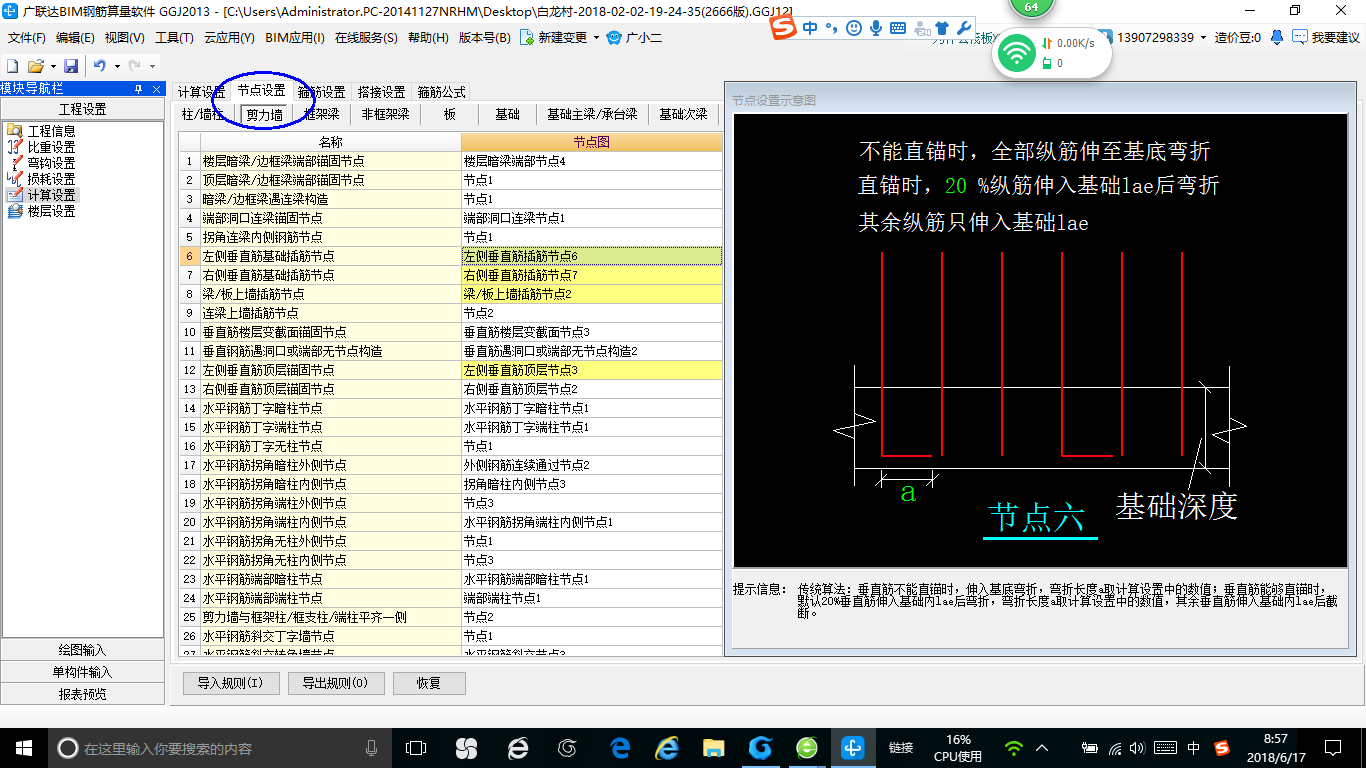
Task: Open the 在线服务(S) menu
Action: tap(366, 38)
